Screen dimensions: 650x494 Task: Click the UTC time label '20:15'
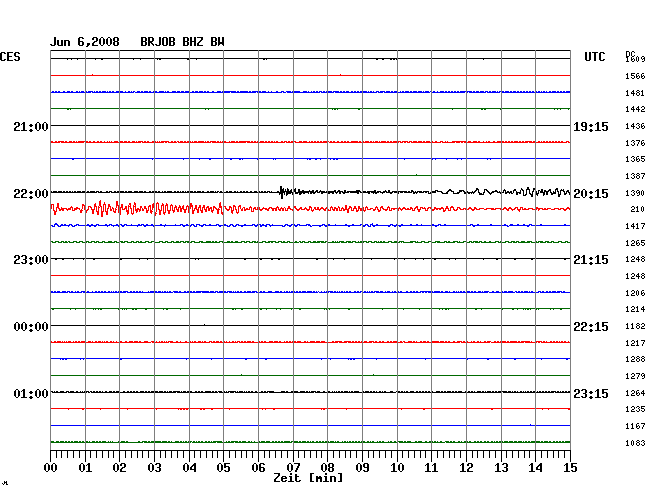[591, 193]
